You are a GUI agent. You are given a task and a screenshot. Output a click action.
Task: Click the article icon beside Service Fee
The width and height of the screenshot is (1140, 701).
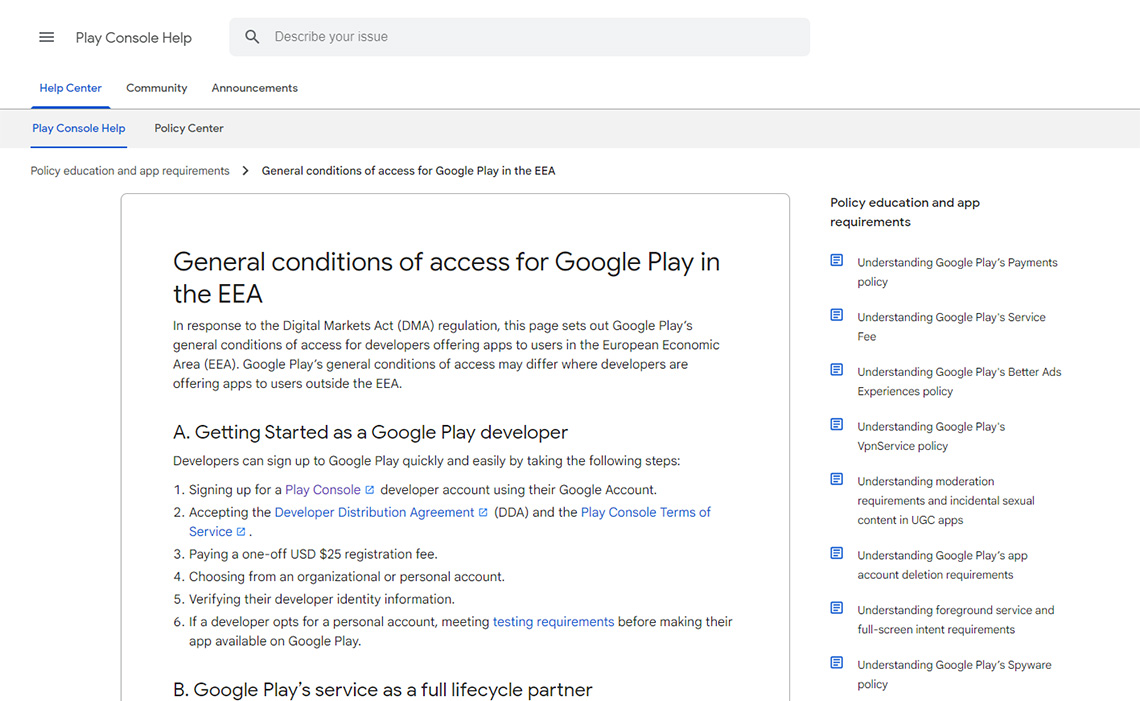click(837, 315)
